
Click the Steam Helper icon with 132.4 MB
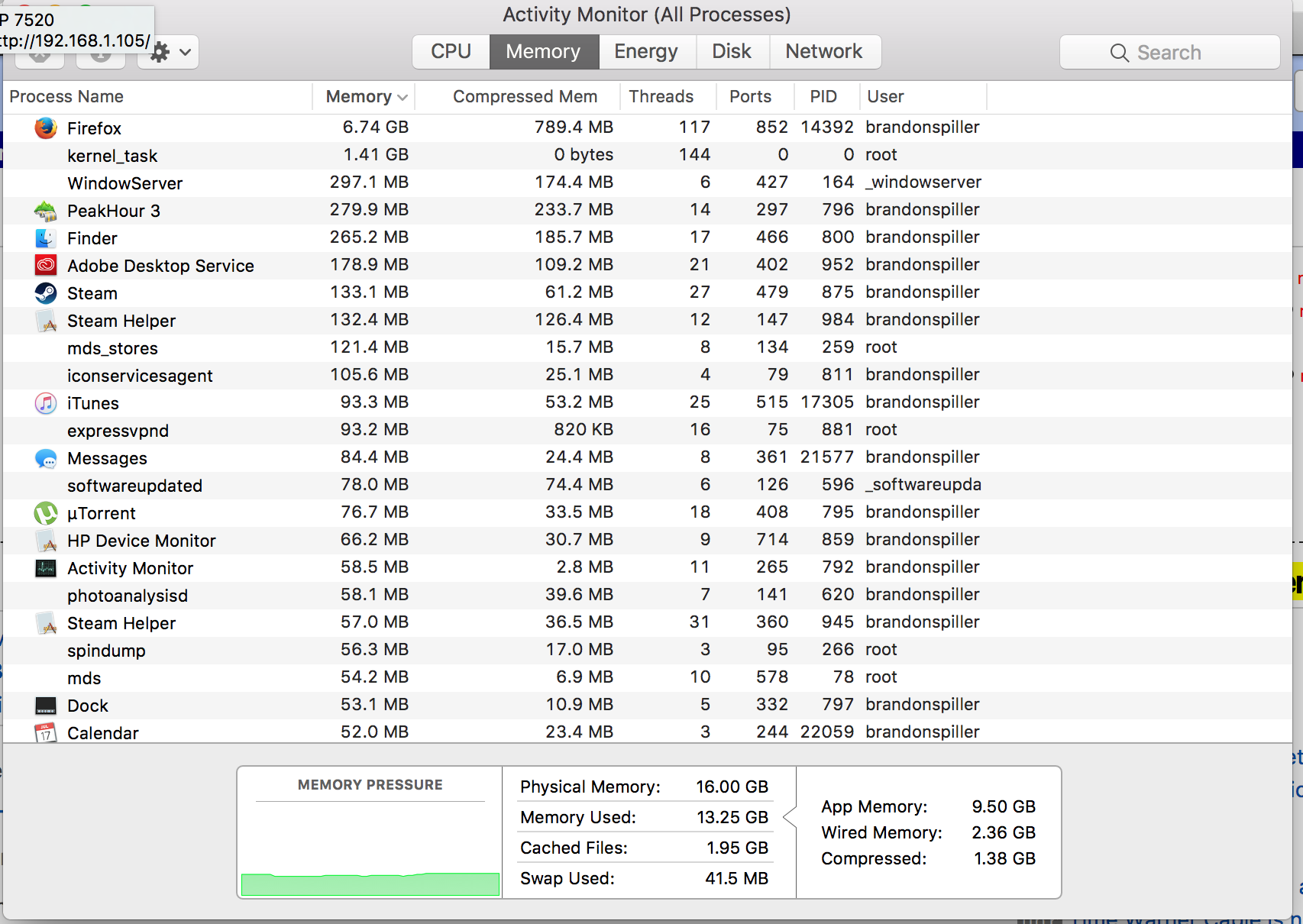point(46,321)
